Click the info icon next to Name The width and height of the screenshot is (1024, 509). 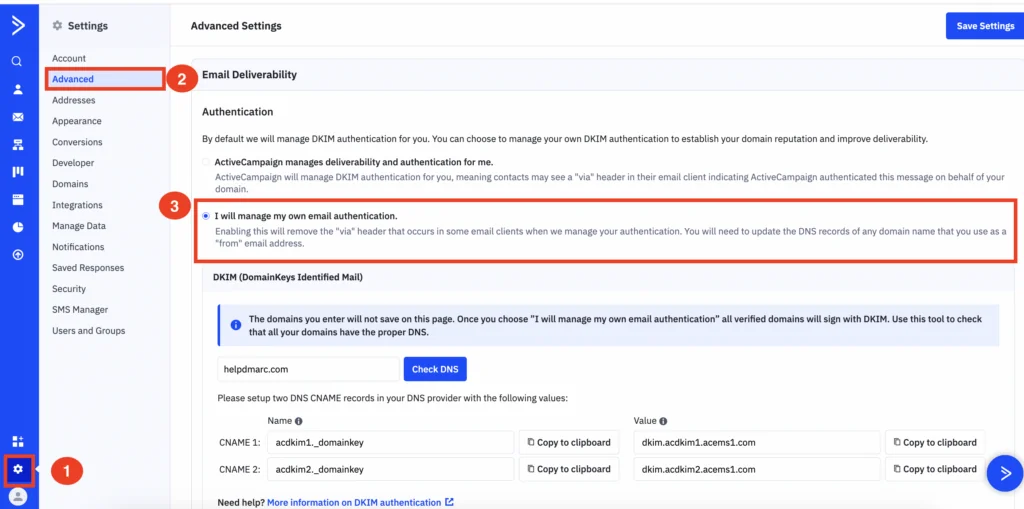tap(298, 421)
